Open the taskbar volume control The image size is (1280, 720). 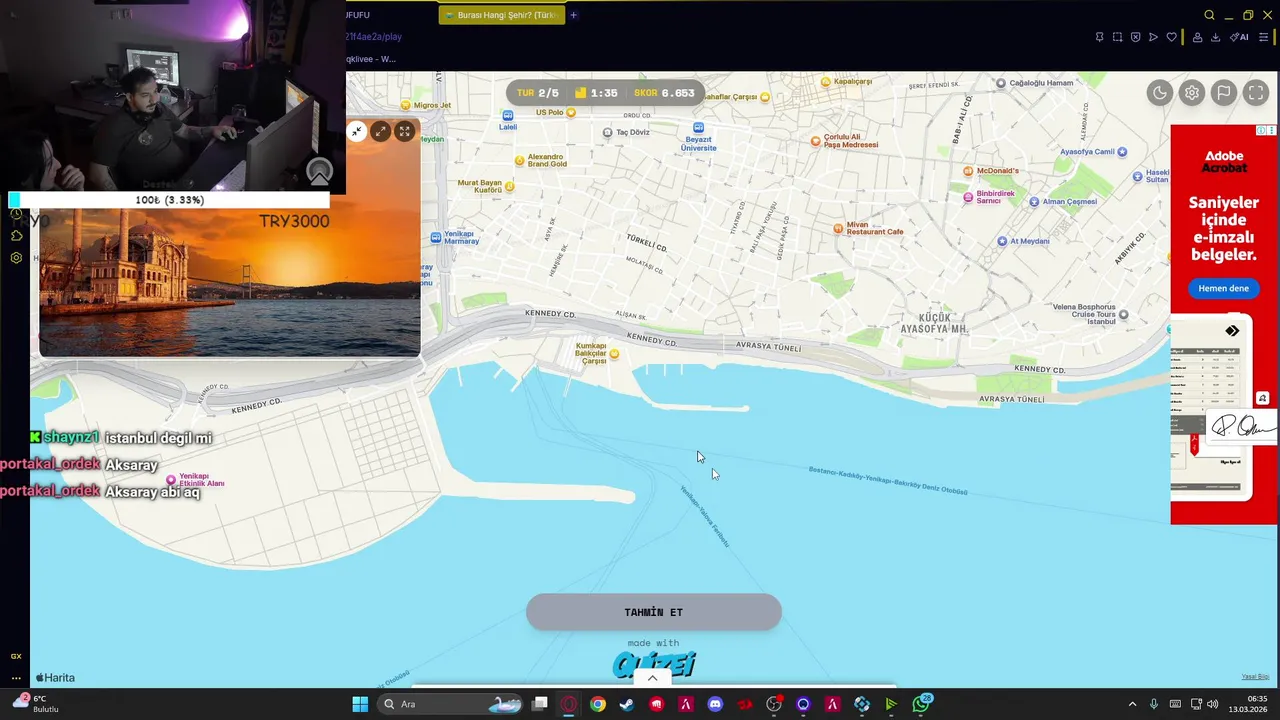click(x=1212, y=704)
